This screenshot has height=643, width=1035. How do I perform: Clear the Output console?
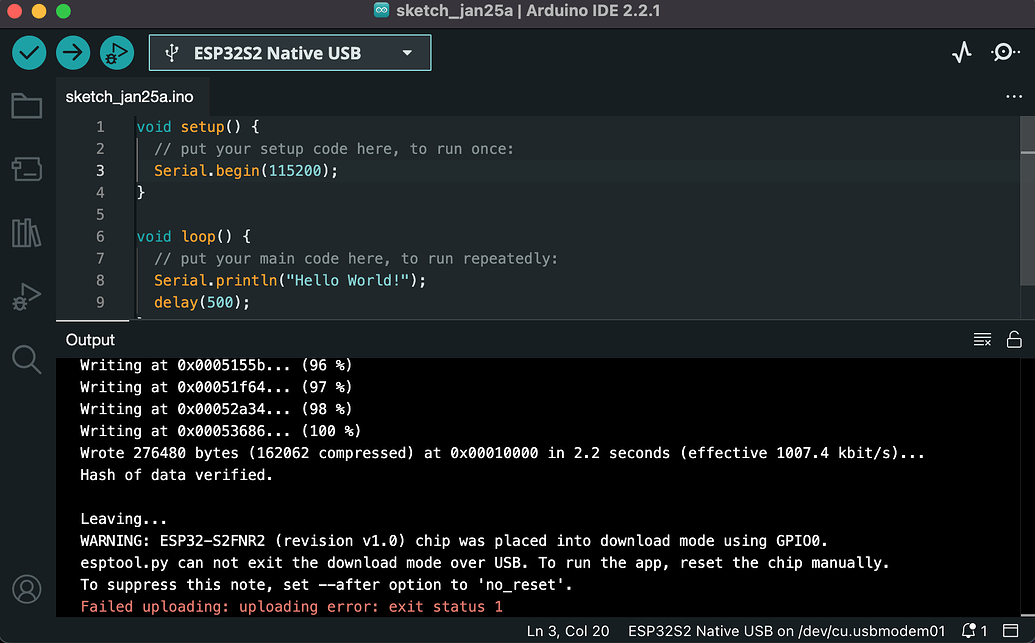click(981, 339)
